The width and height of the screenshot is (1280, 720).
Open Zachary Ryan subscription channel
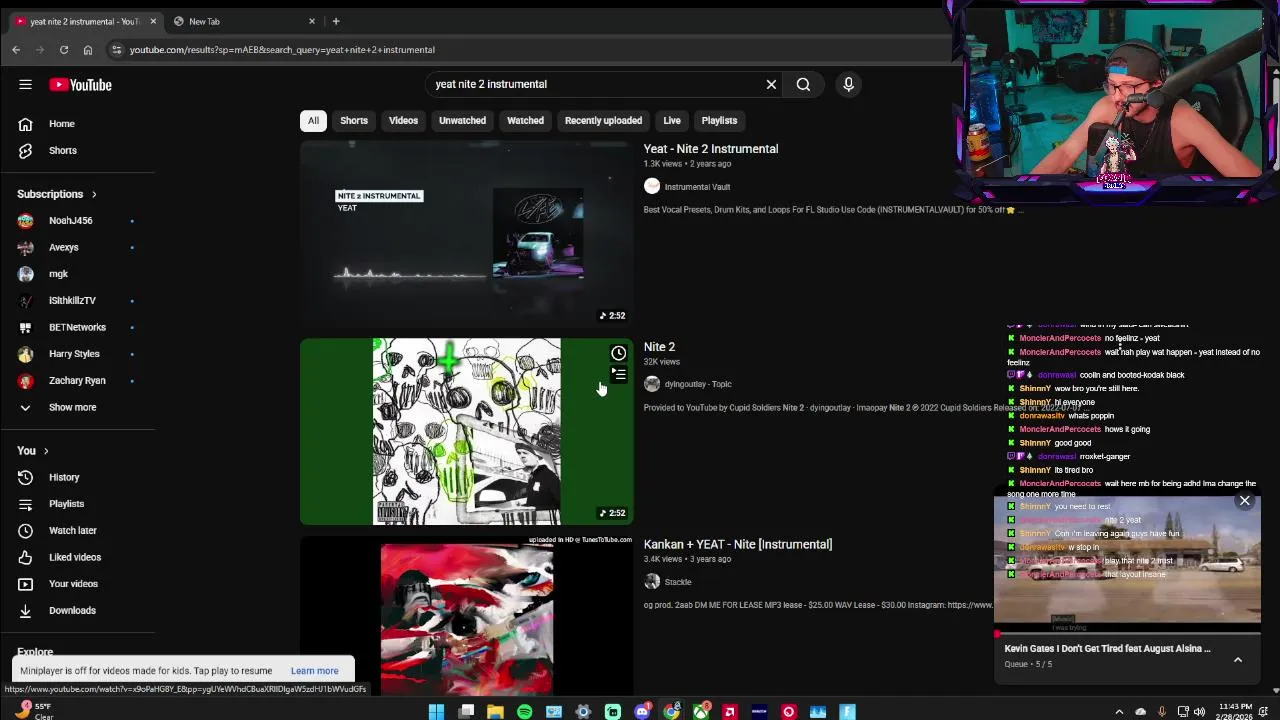point(78,381)
